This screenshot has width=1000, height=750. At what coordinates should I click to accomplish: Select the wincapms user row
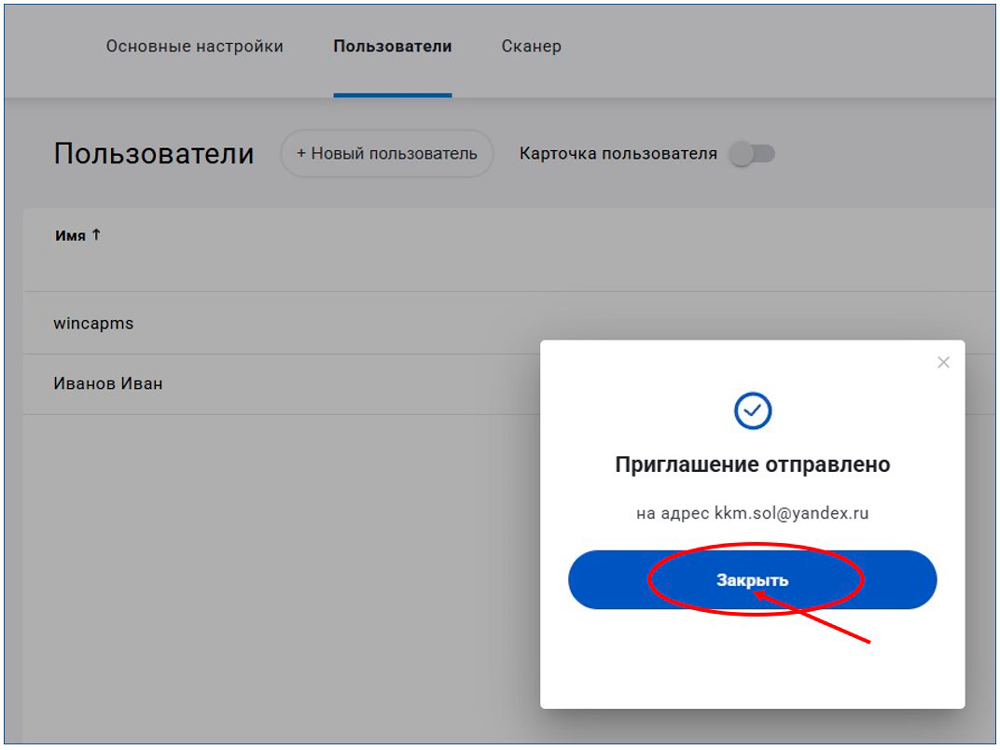click(x=93, y=324)
